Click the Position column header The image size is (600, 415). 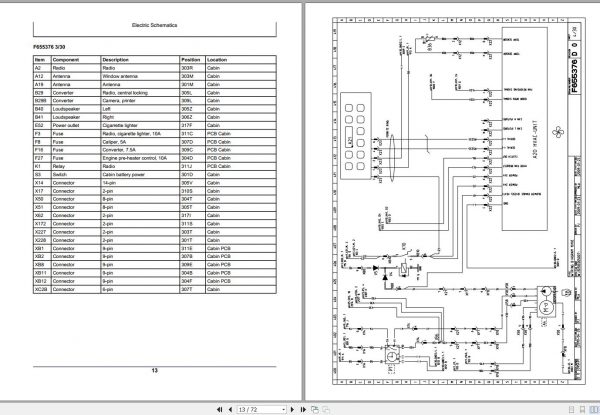[x=191, y=60]
